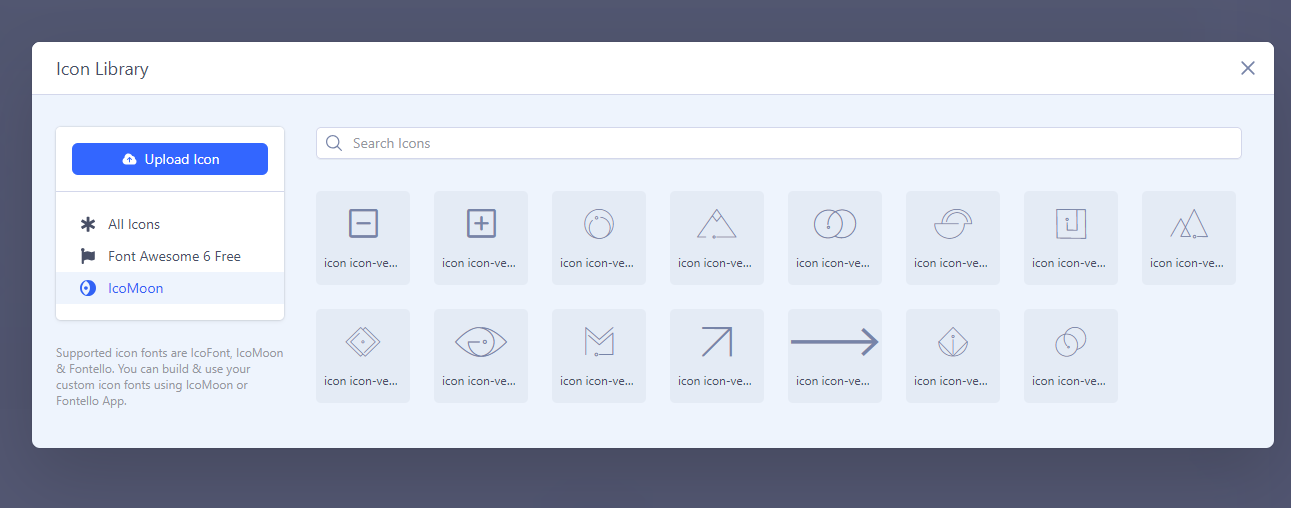Select the plus square icon
Screen dimensions: 1291x508
tap(480, 237)
